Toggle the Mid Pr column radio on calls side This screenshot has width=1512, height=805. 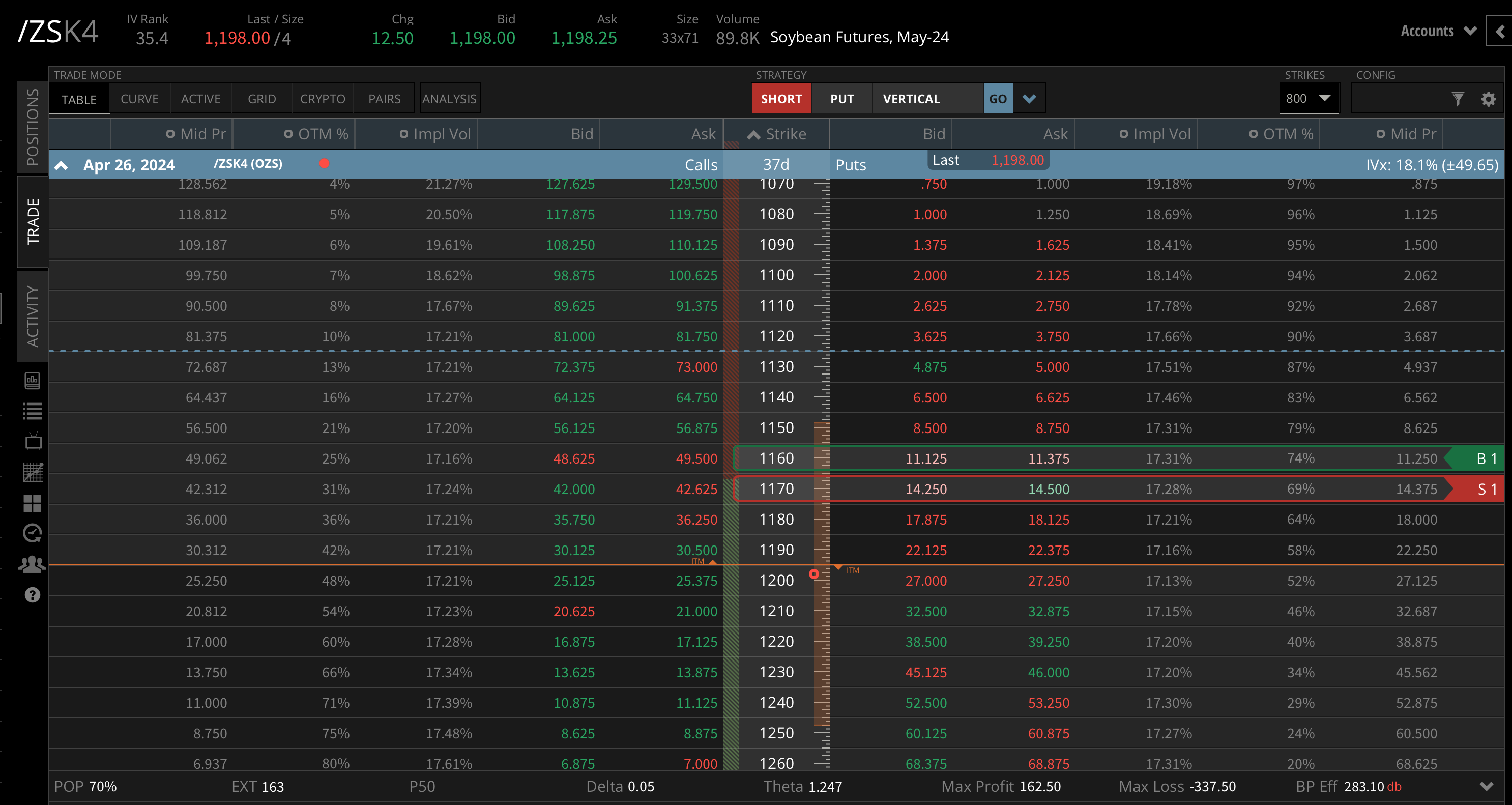pos(170,134)
